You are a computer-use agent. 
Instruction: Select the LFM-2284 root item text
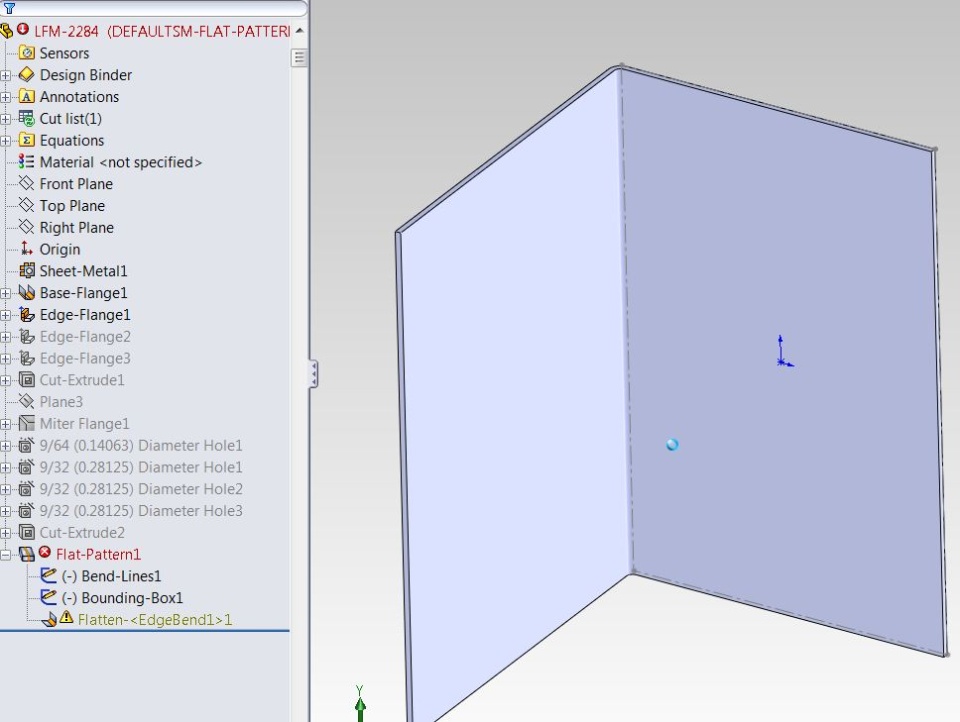click(162, 31)
